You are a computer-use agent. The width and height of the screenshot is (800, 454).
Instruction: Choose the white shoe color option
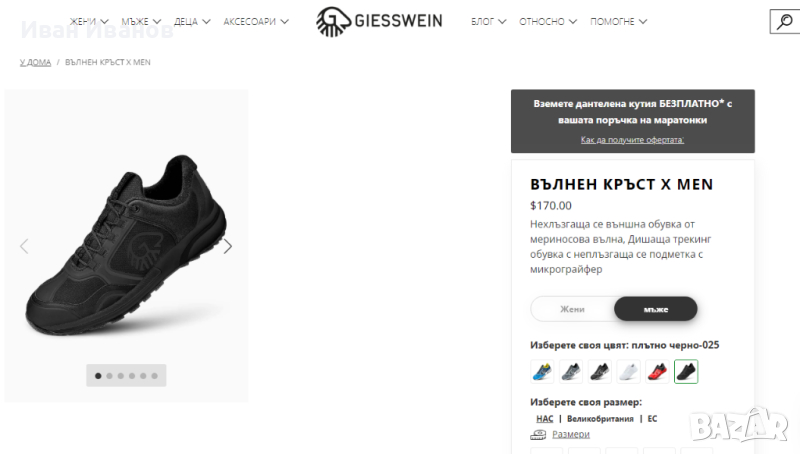[x=629, y=371]
